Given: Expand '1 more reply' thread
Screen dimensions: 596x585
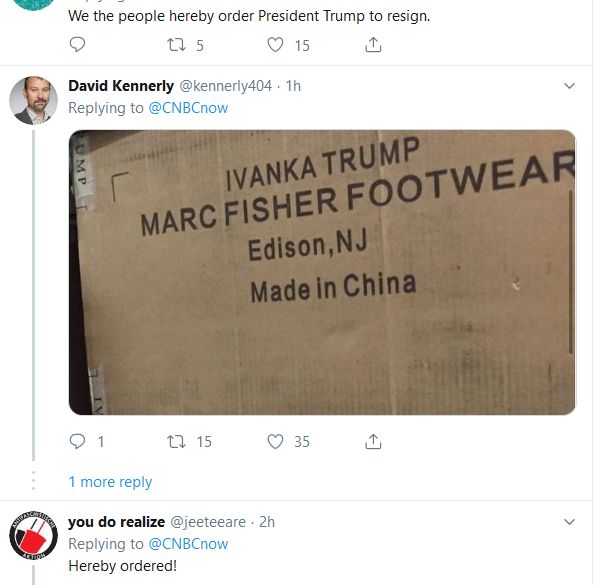Looking at the screenshot, I should [x=110, y=482].
